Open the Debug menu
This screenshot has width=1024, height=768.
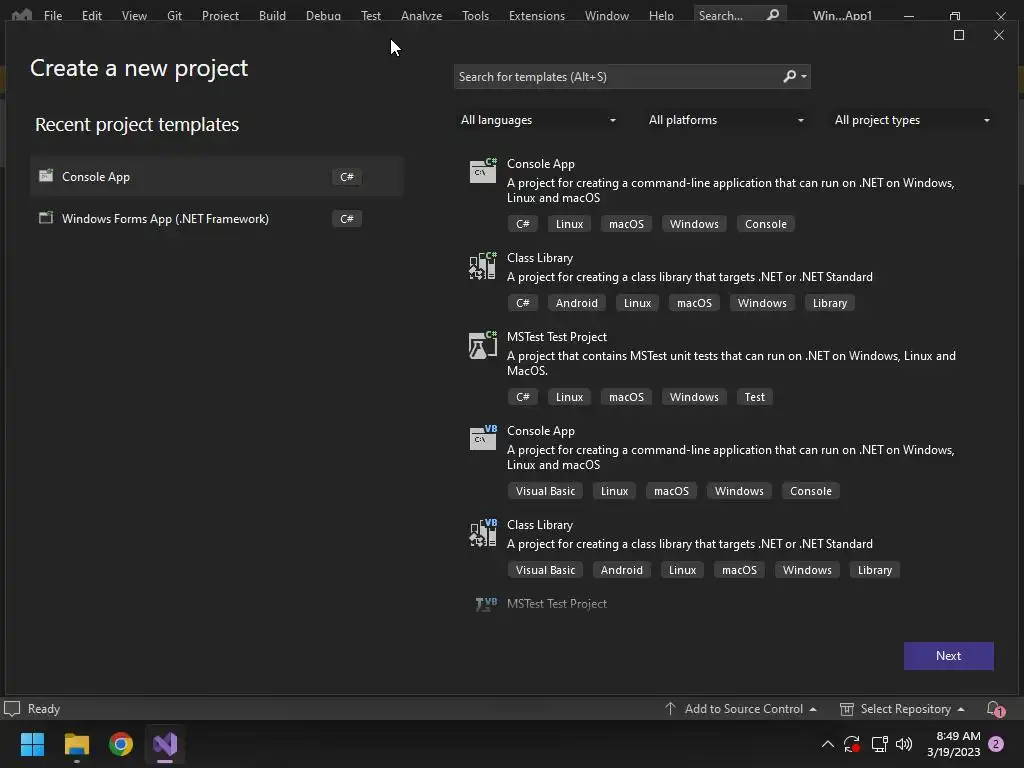323,15
